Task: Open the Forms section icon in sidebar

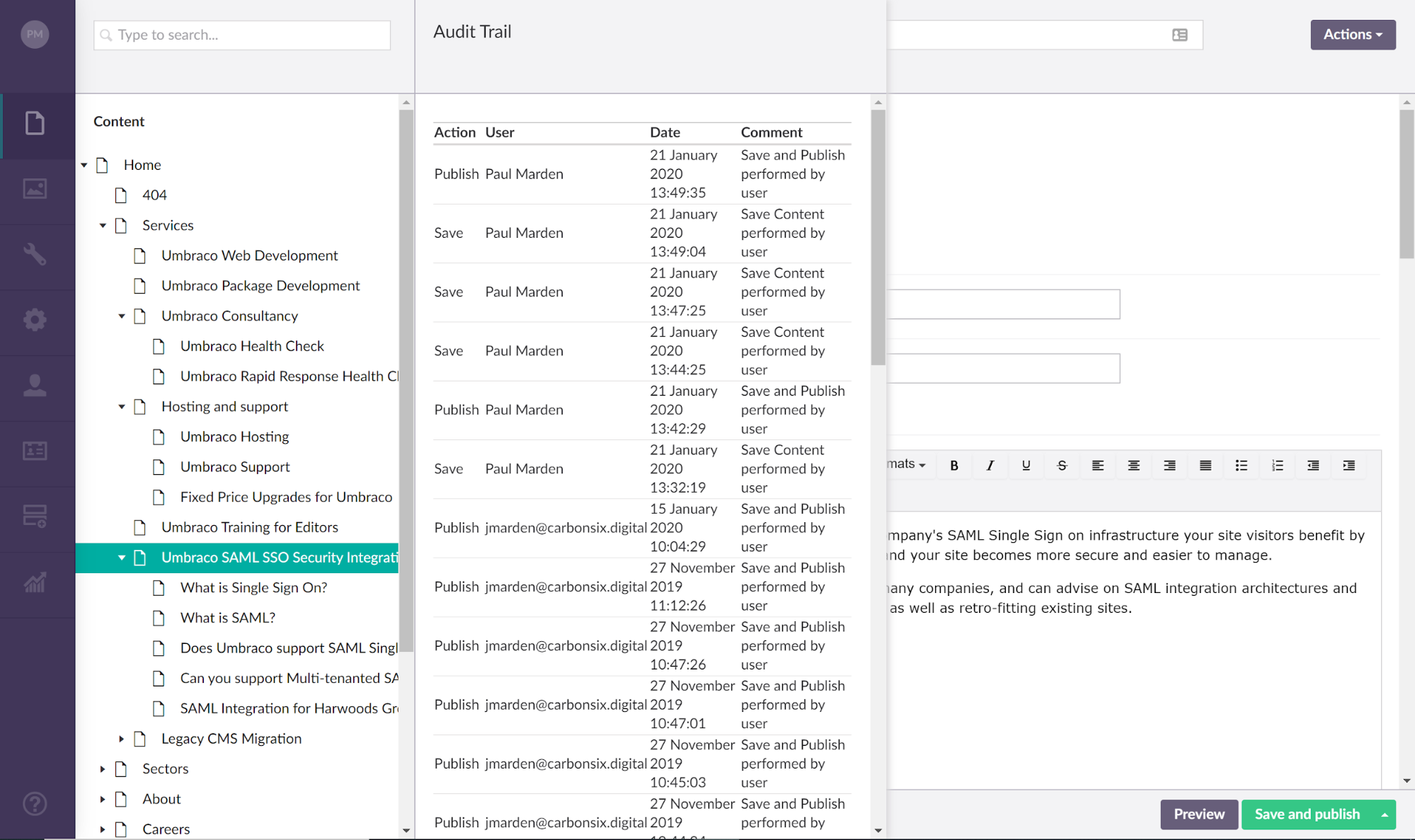Action: 35,516
